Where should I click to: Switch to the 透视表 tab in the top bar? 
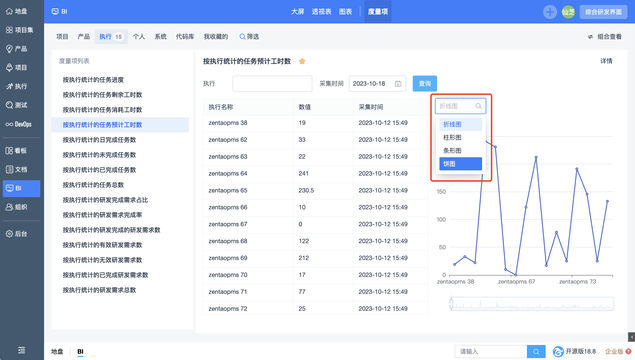pos(322,12)
